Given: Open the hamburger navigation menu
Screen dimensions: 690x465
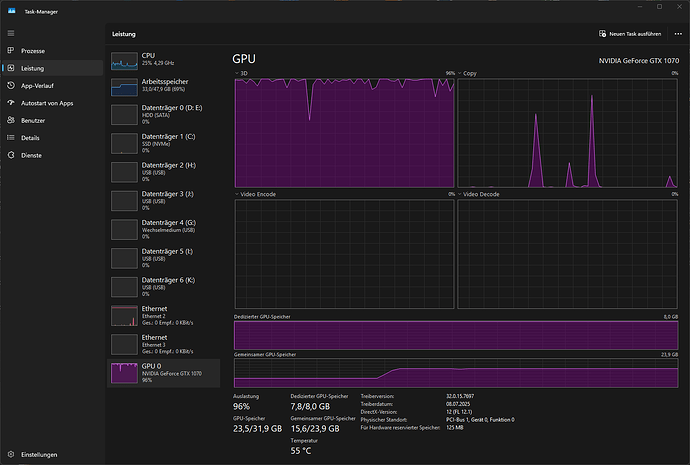Looking at the screenshot, I should click(x=11, y=33).
